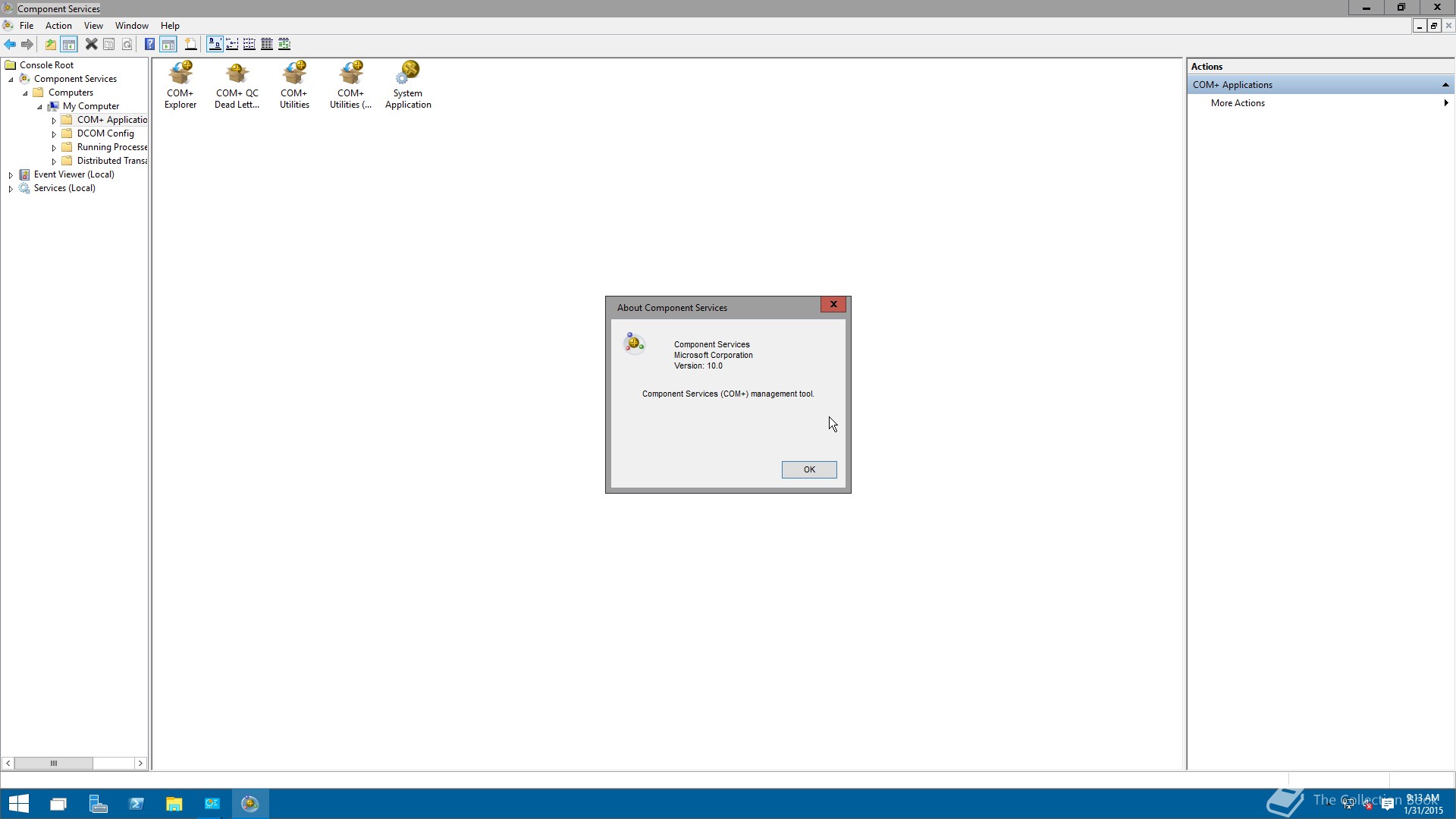This screenshot has height=819, width=1456.
Task: Open the Action Center notifications icon
Action: coord(1388,804)
